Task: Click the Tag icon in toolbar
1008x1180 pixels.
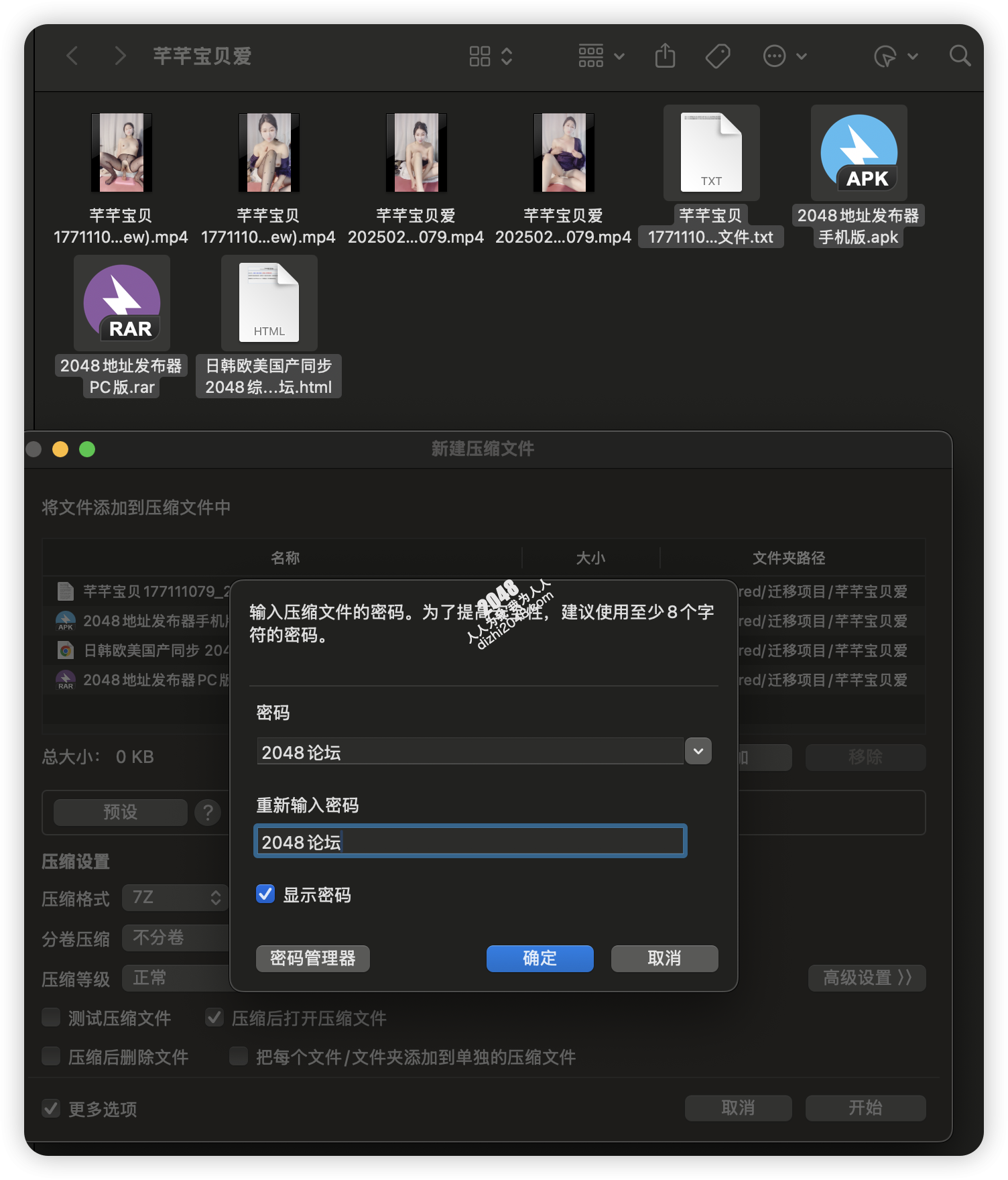Action: [718, 56]
